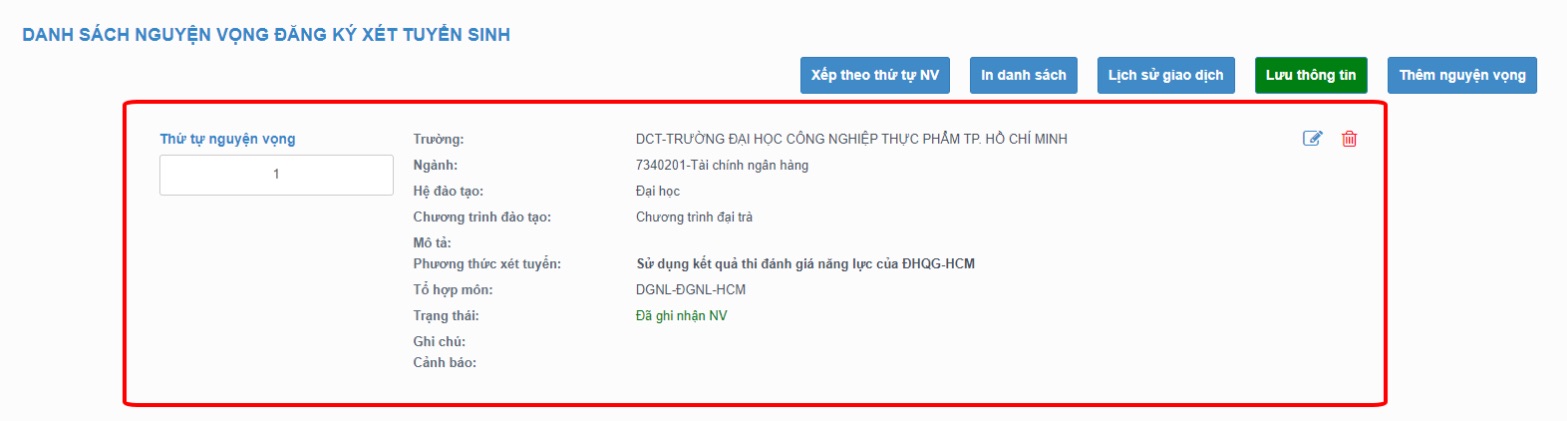Click the bold admission method text ĐHQG-HCM
The width and height of the screenshot is (1567, 421).
pos(805,264)
